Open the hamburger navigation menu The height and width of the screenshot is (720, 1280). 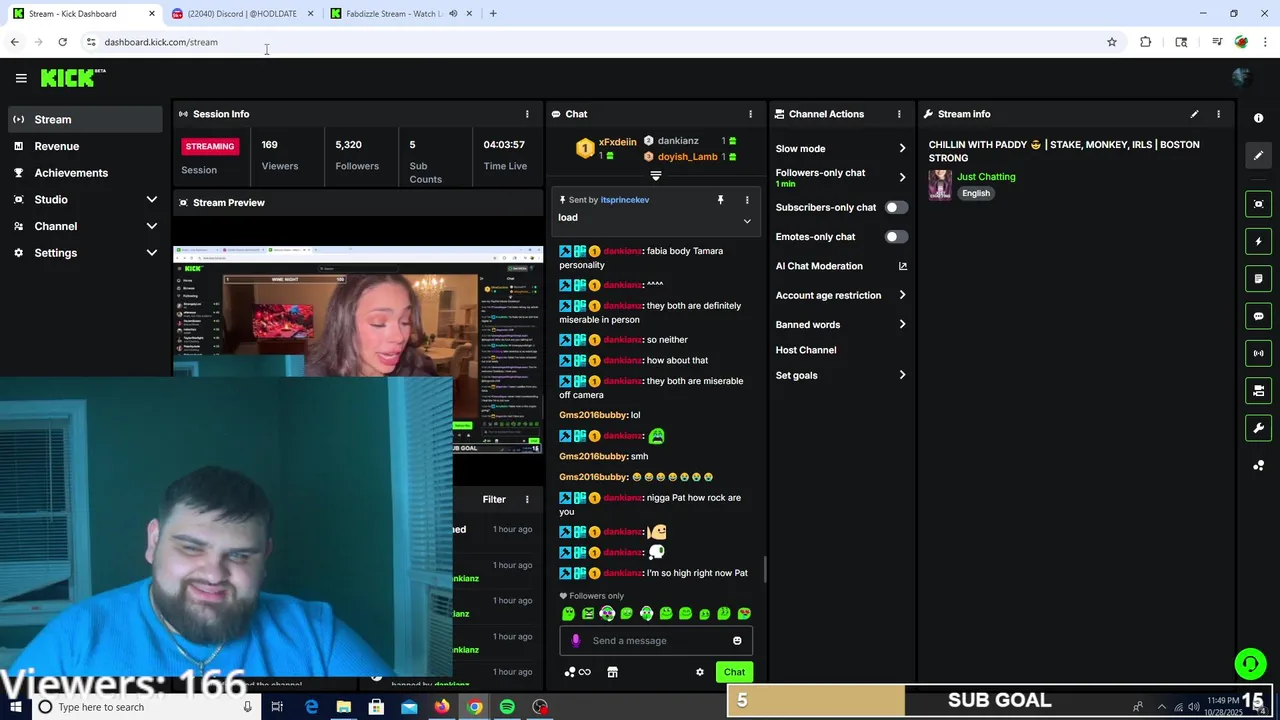[x=21, y=78]
